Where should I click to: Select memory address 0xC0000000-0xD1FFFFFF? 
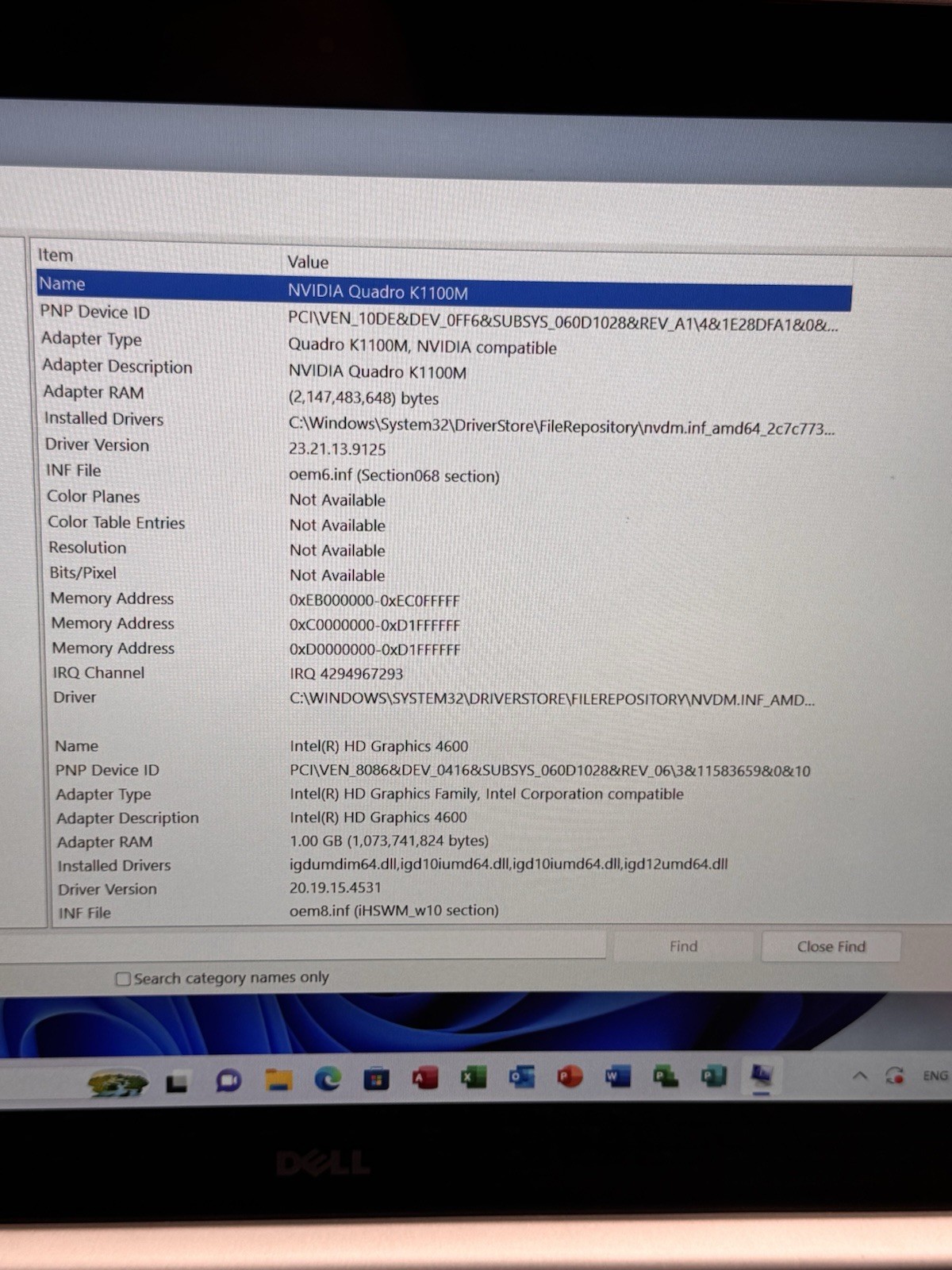(374, 625)
